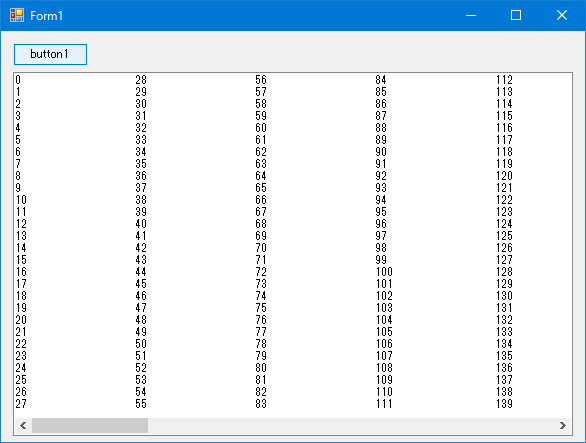Viewport: 586px width, 443px height.
Task: Click the horizontal scrollbar thumb
Action: click(x=90, y=425)
